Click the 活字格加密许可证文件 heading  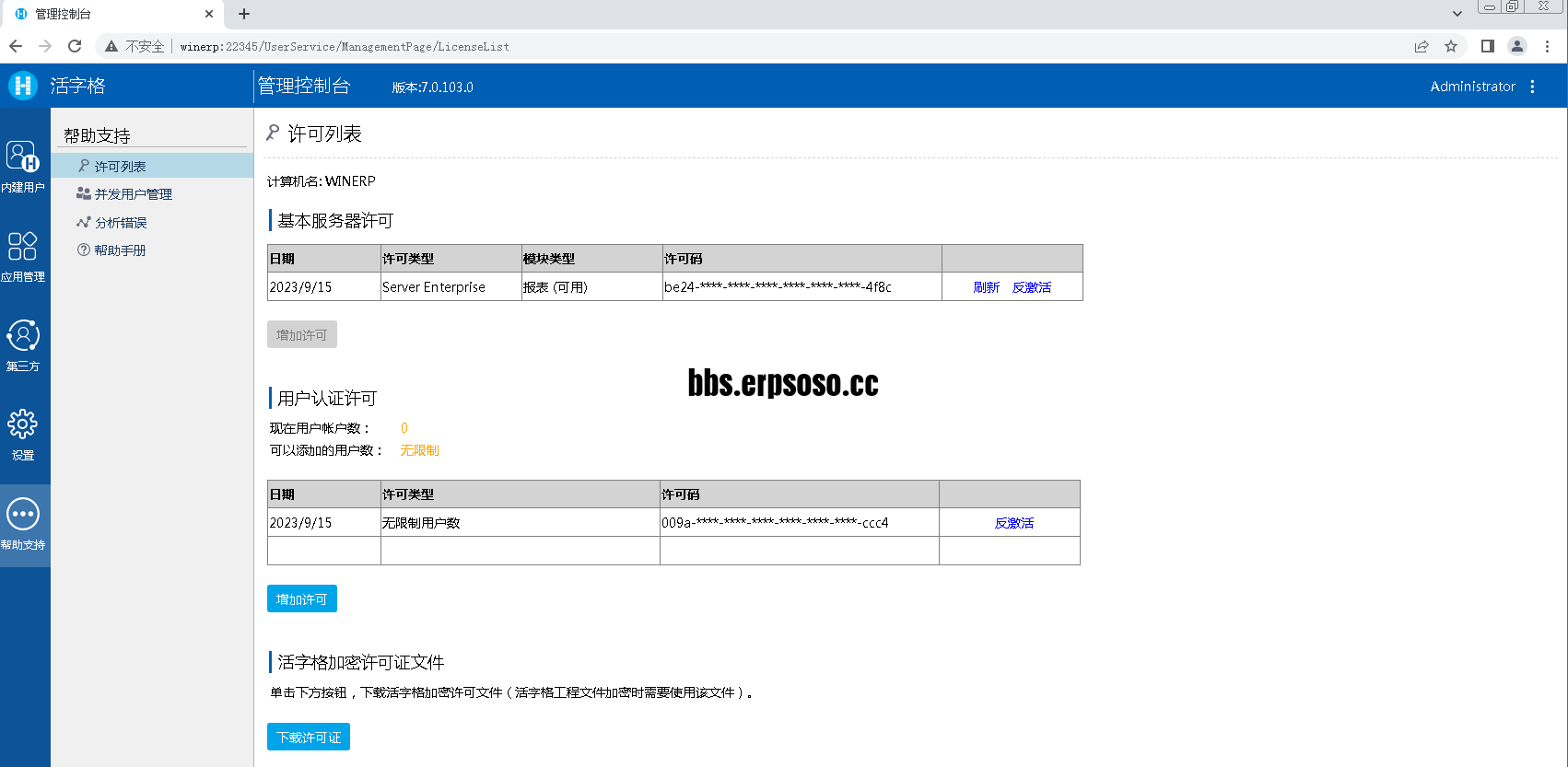(x=361, y=663)
